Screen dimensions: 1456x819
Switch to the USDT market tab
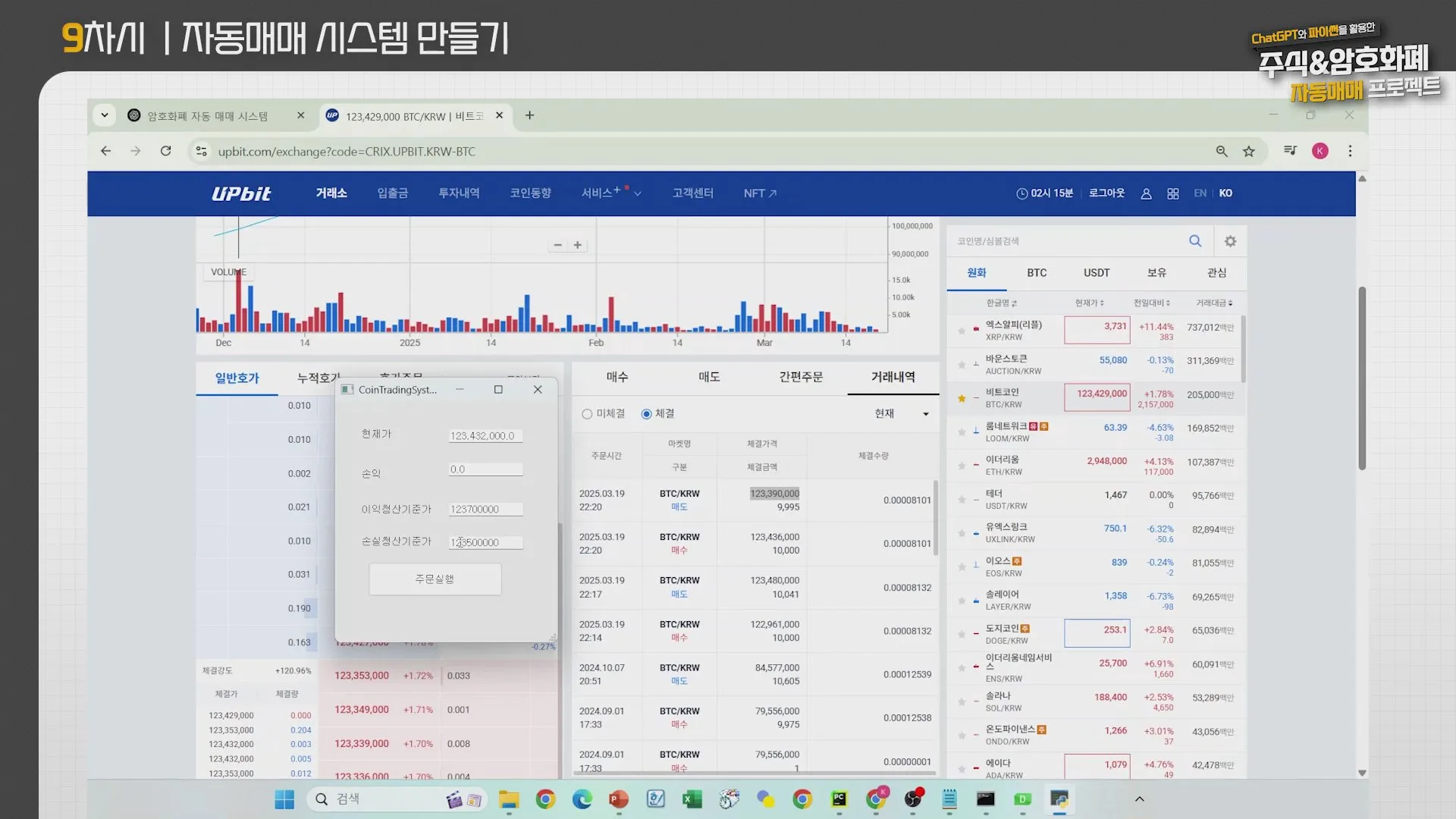pos(1096,273)
